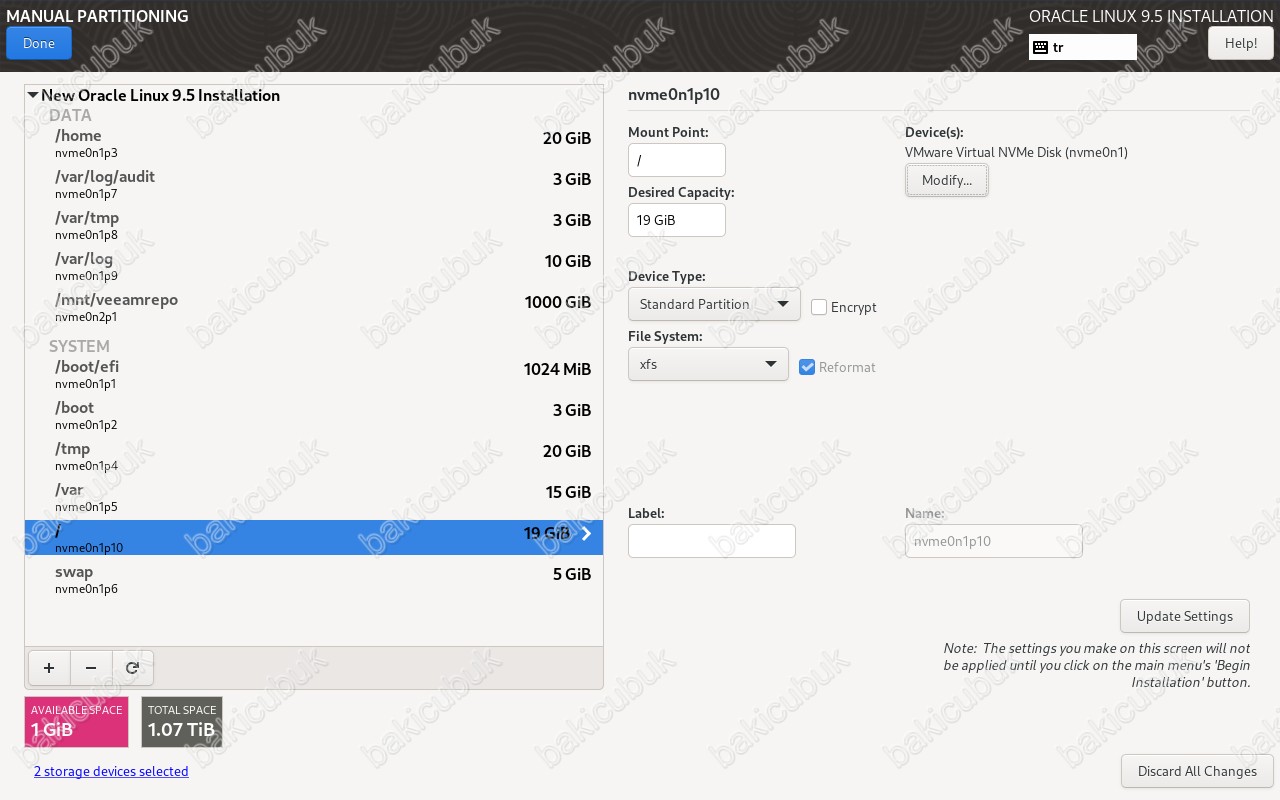The width and height of the screenshot is (1280, 800).
Task: Toggle the Reformat checkbox
Action: pos(808,367)
